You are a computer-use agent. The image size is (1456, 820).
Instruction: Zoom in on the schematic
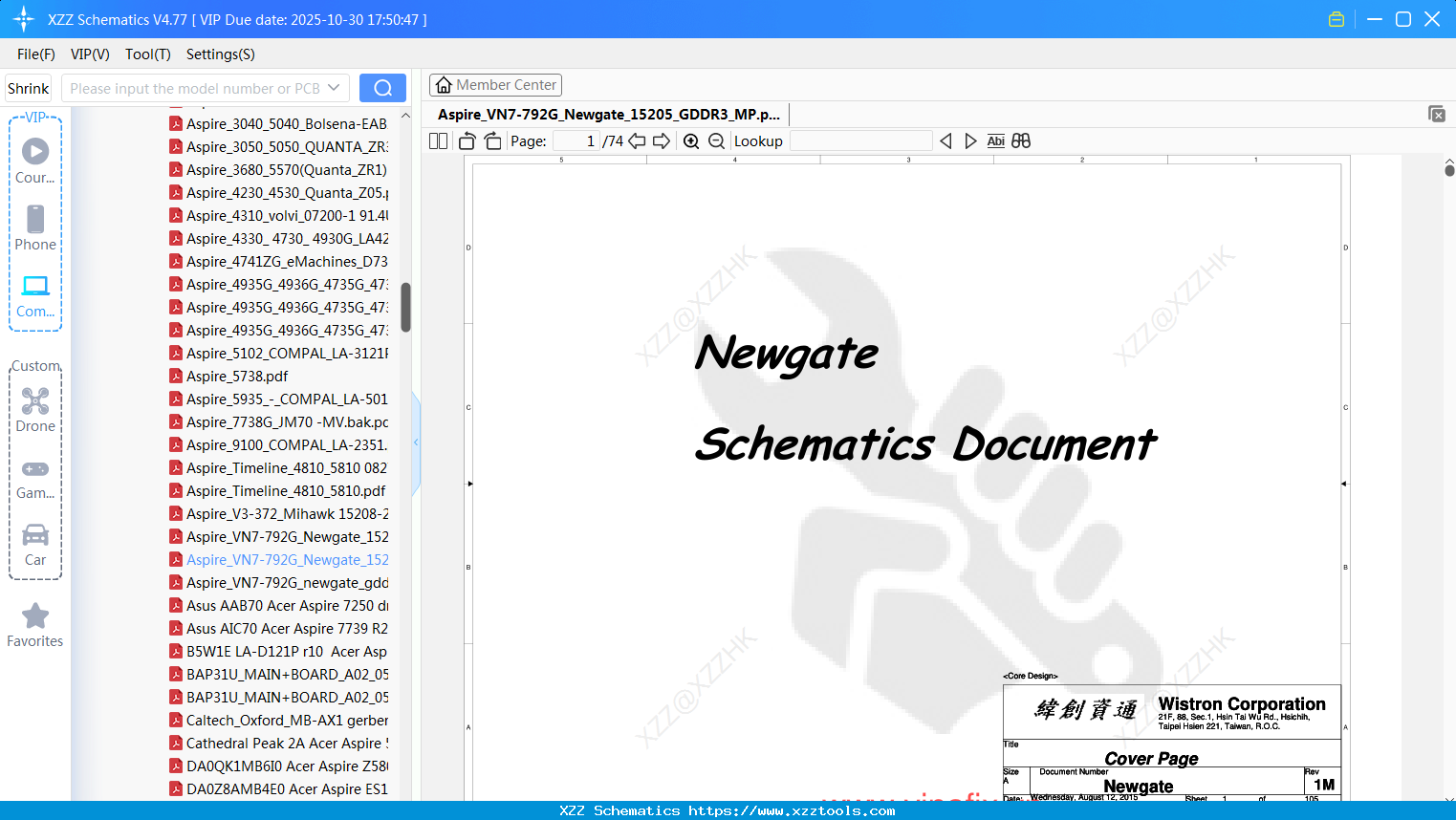[x=691, y=141]
